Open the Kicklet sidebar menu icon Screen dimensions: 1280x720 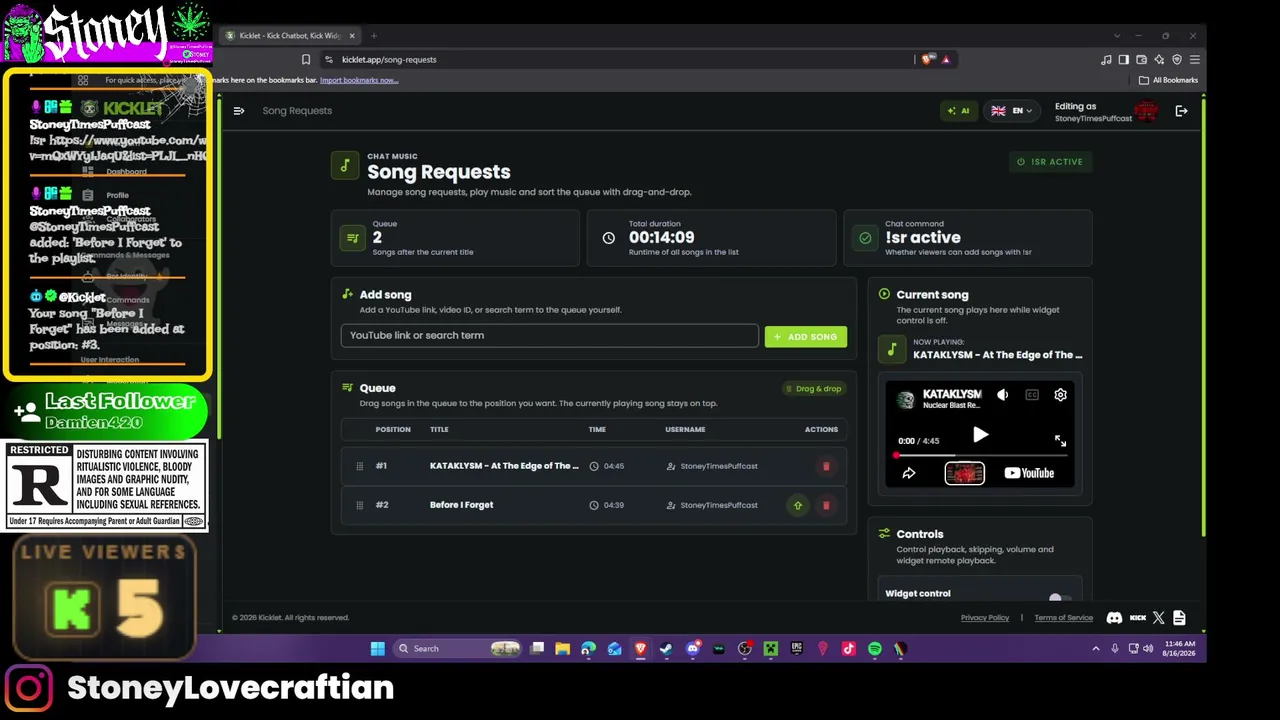(239, 111)
